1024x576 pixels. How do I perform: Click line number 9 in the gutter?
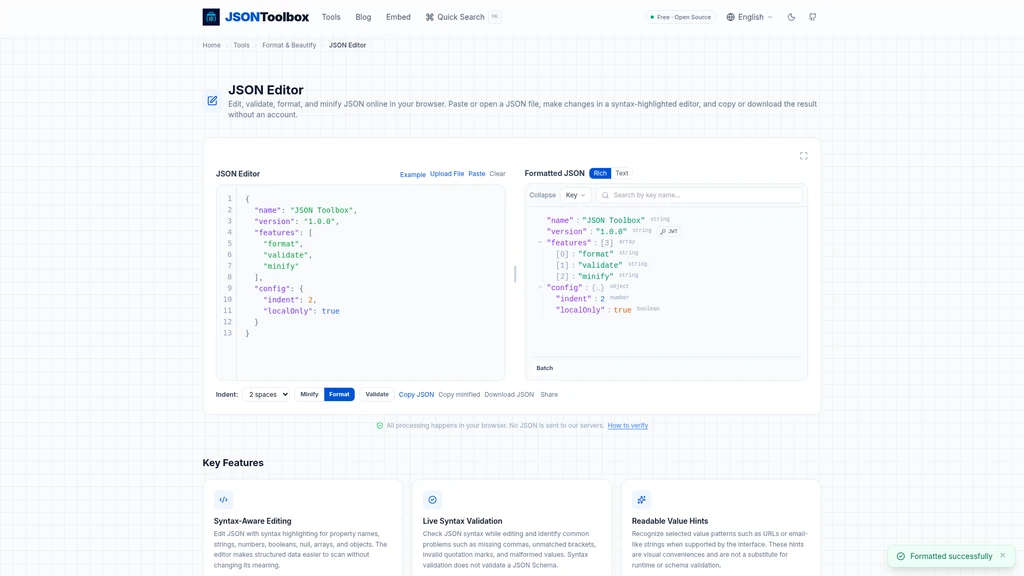coord(229,288)
